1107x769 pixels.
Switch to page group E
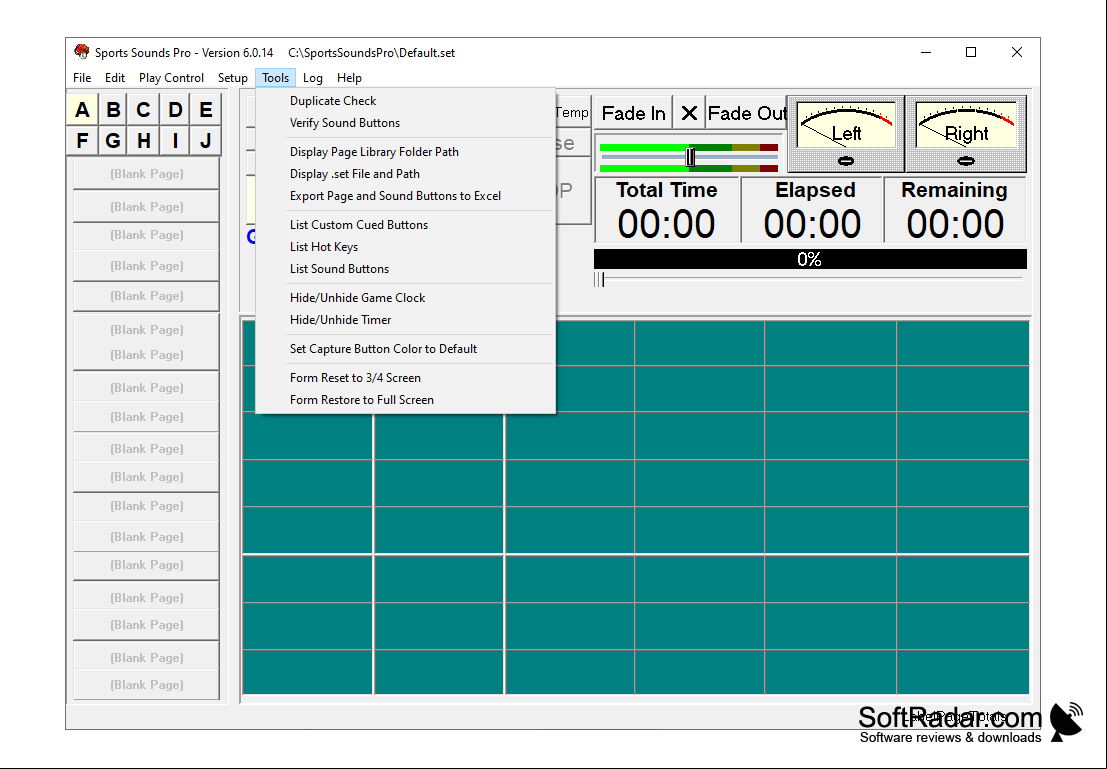pos(205,109)
